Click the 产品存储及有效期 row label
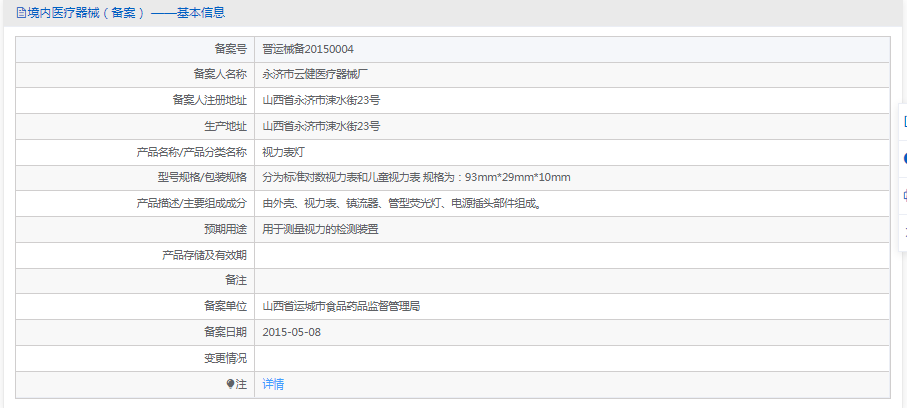This screenshot has width=907, height=408. point(204,255)
